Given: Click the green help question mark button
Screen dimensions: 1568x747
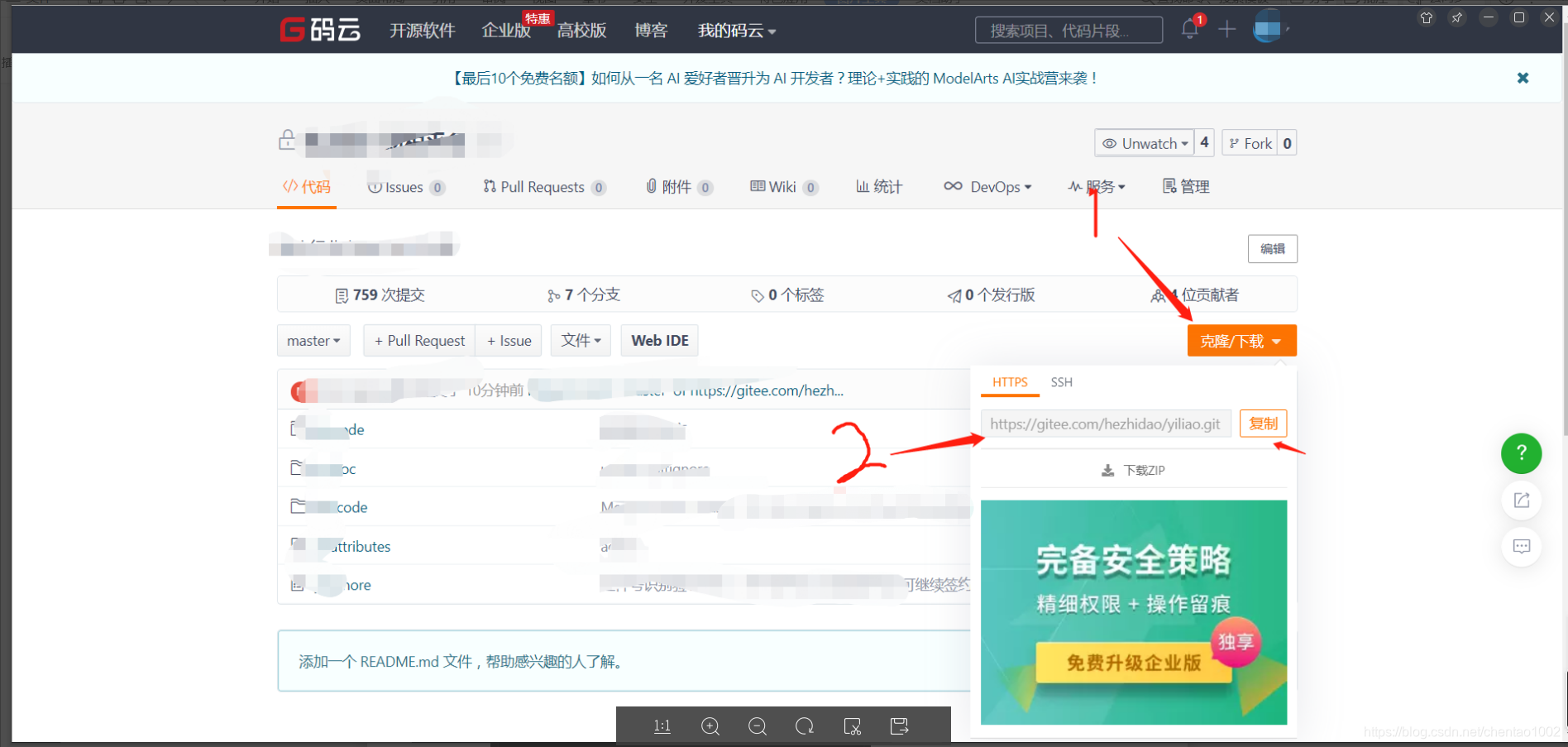Looking at the screenshot, I should 1522,453.
